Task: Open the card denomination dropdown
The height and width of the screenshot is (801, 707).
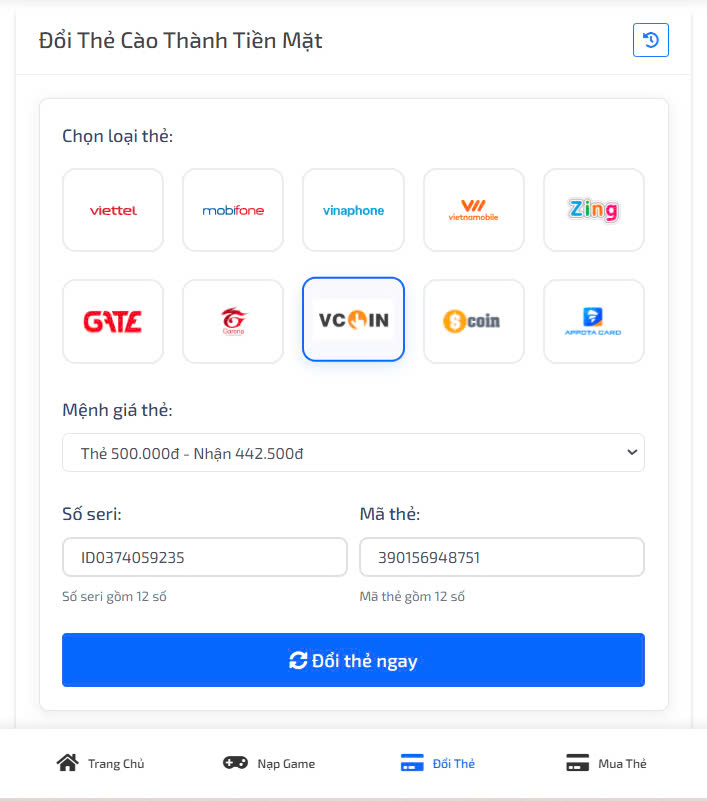Action: (x=353, y=453)
